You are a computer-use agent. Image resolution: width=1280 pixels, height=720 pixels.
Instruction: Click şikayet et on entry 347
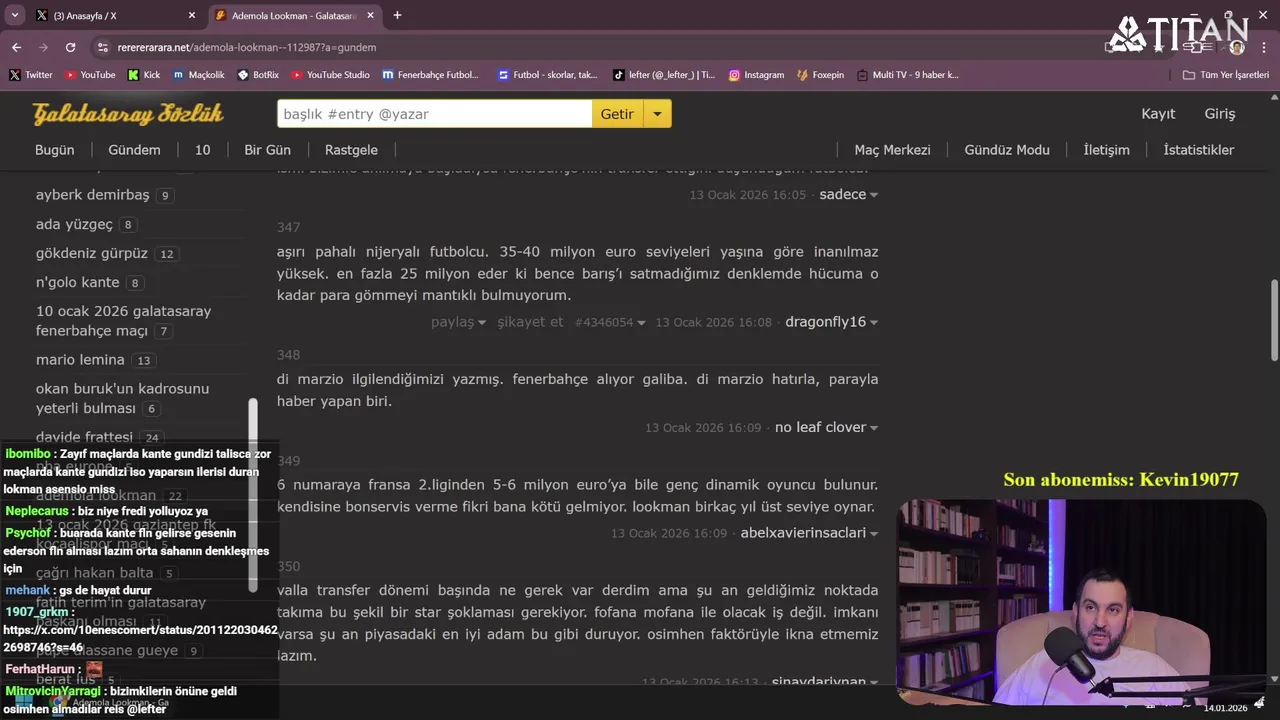click(x=530, y=322)
